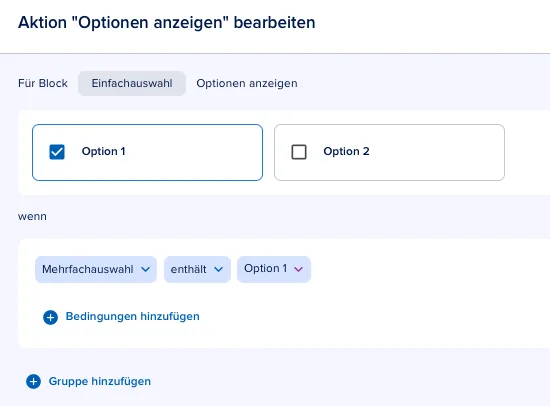Click the chevron arrow on the enthält chip
550x406 pixels.
(219, 269)
